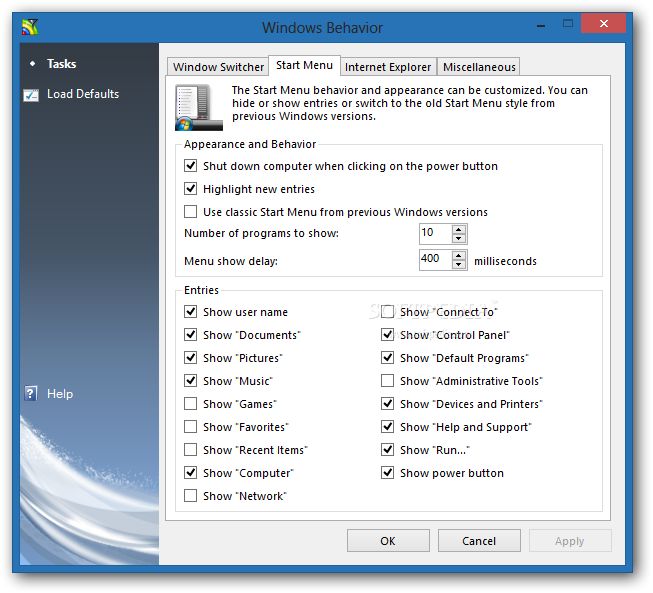Uncheck Show "Pictures" entry
The height and width of the screenshot is (593, 653).
pos(191,357)
